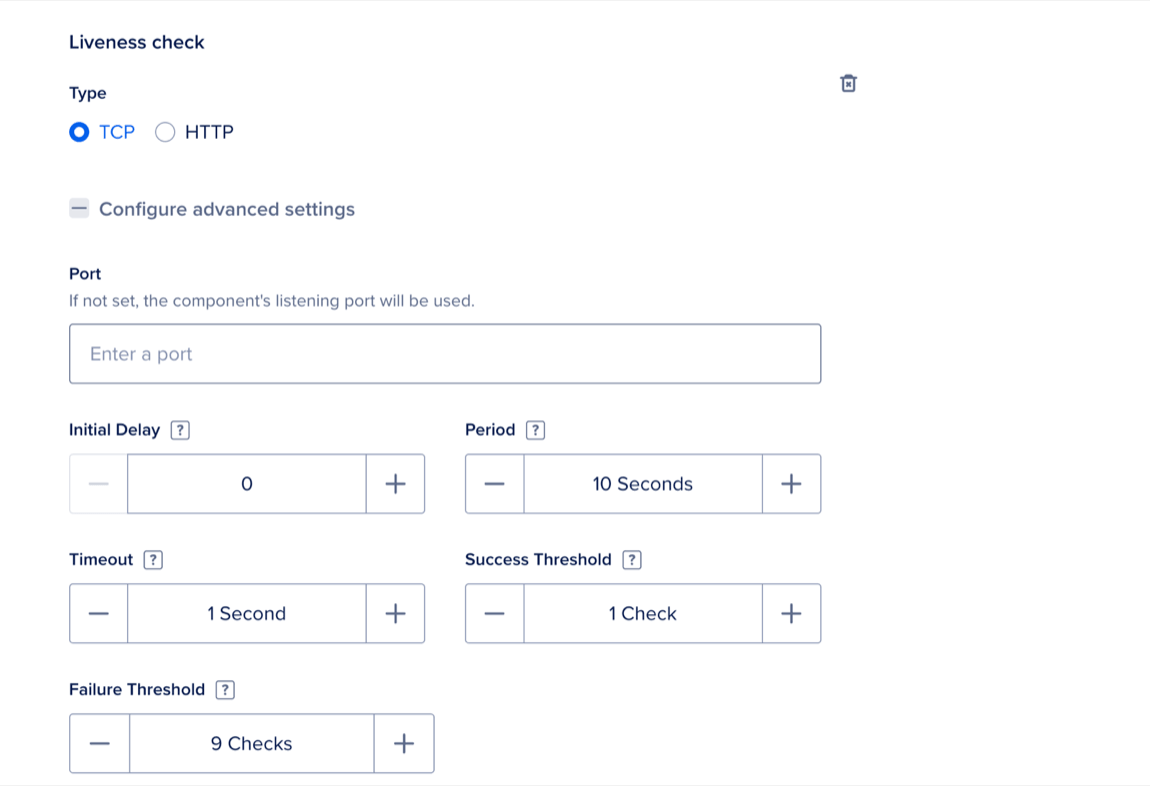Open the Initial Delay help tooltip icon
This screenshot has width=1150, height=786.
click(x=180, y=430)
